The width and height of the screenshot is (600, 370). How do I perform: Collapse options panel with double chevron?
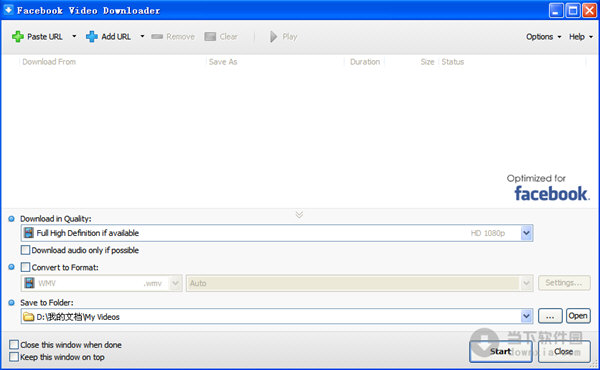click(299, 214)
